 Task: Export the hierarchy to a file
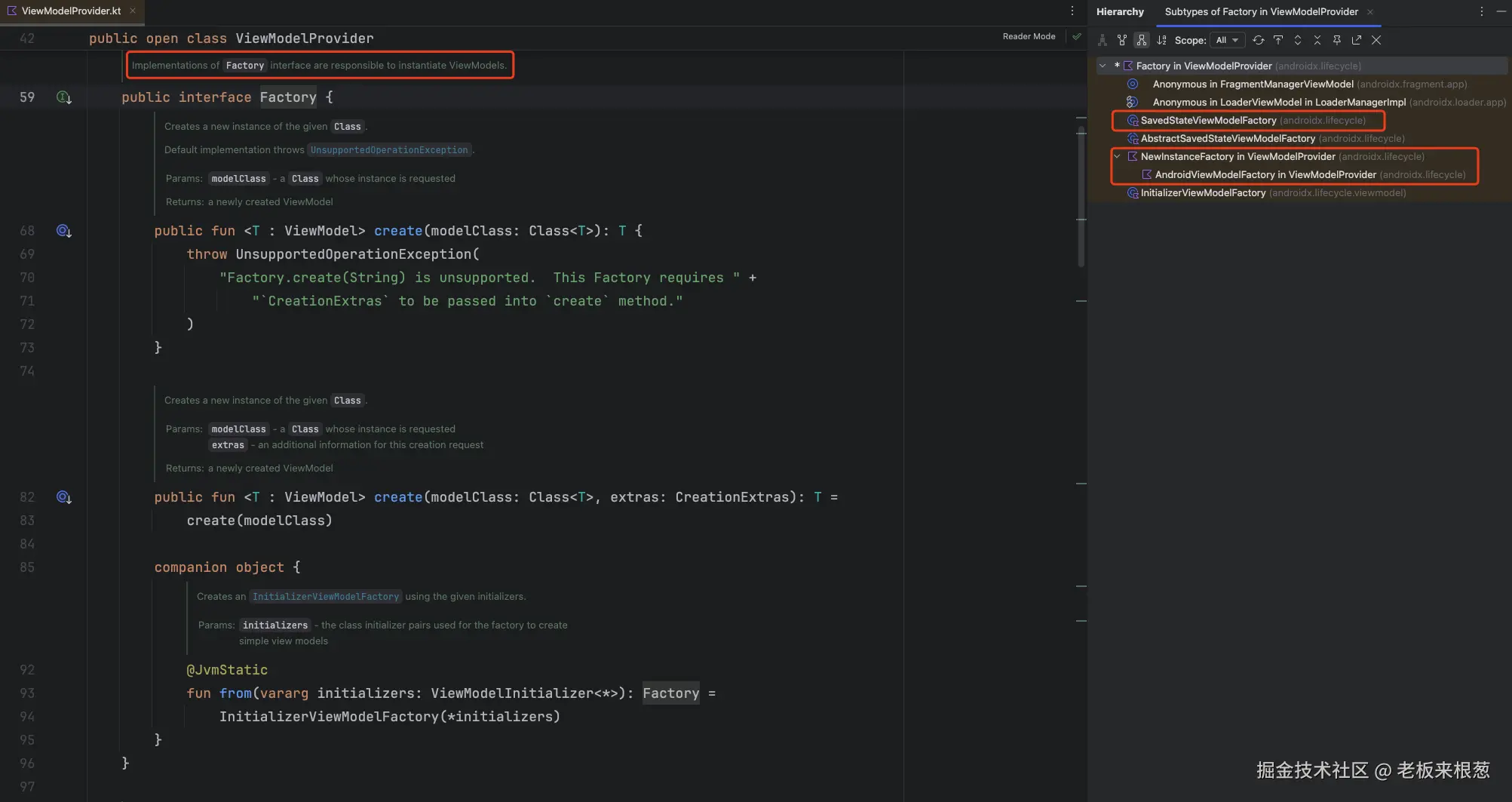coord(1357,40)
